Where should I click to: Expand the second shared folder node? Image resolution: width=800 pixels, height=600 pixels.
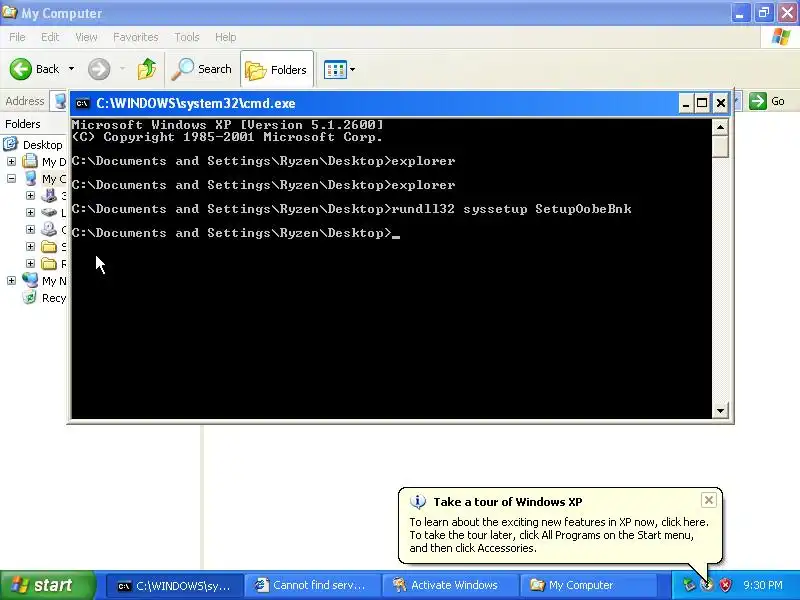coord(30,263)
